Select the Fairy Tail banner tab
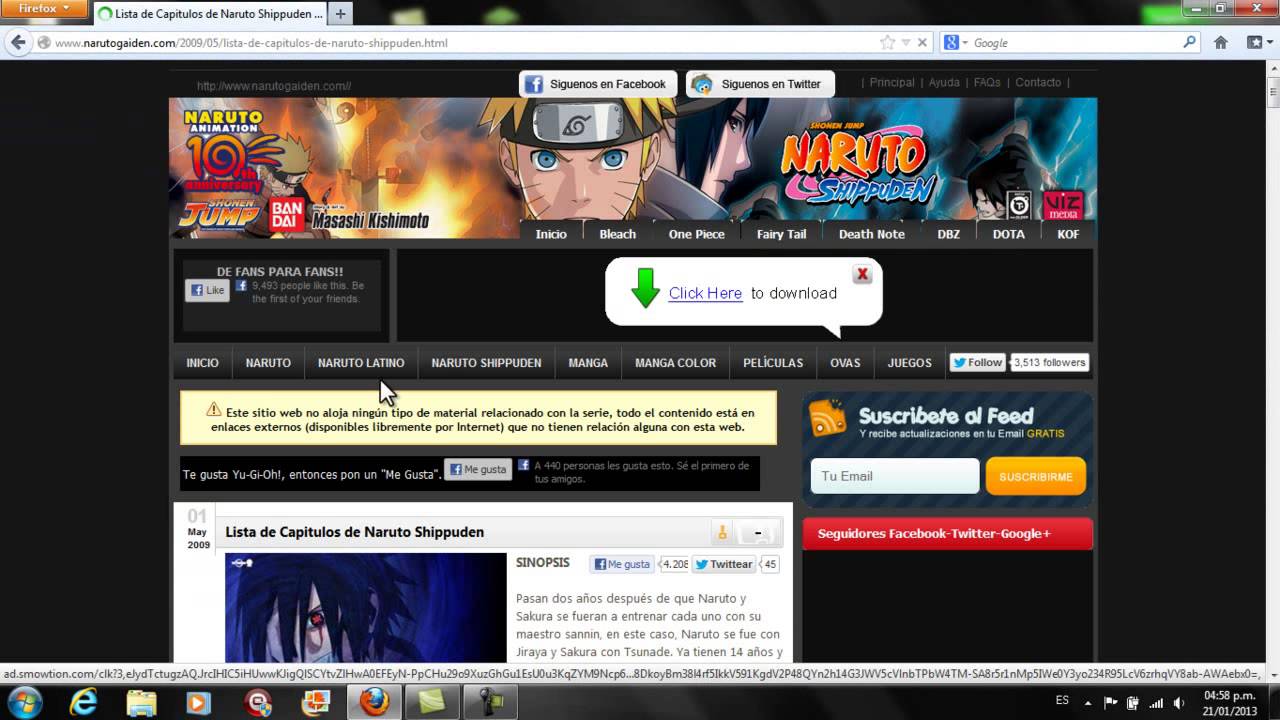The width and height of the screenshot is (1280, 720). coord(781,233)
